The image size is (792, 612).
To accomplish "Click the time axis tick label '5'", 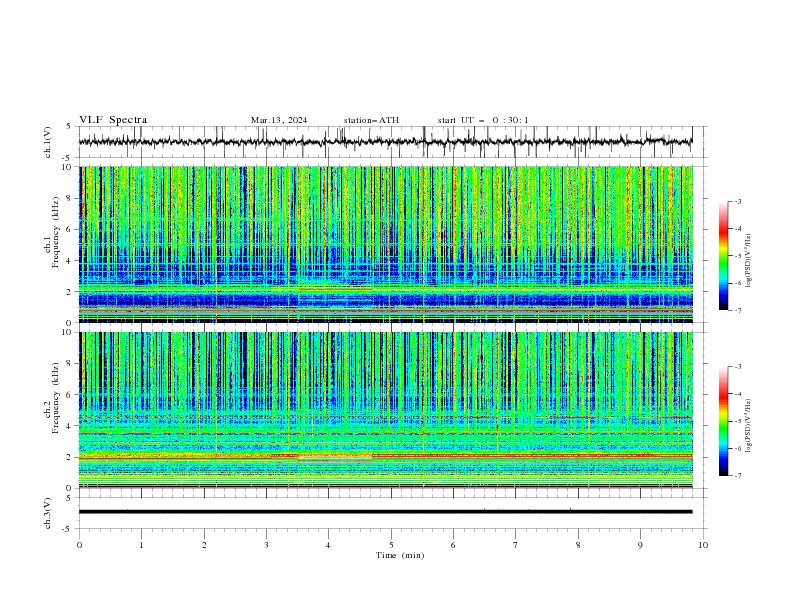I will tap(391, 545).
